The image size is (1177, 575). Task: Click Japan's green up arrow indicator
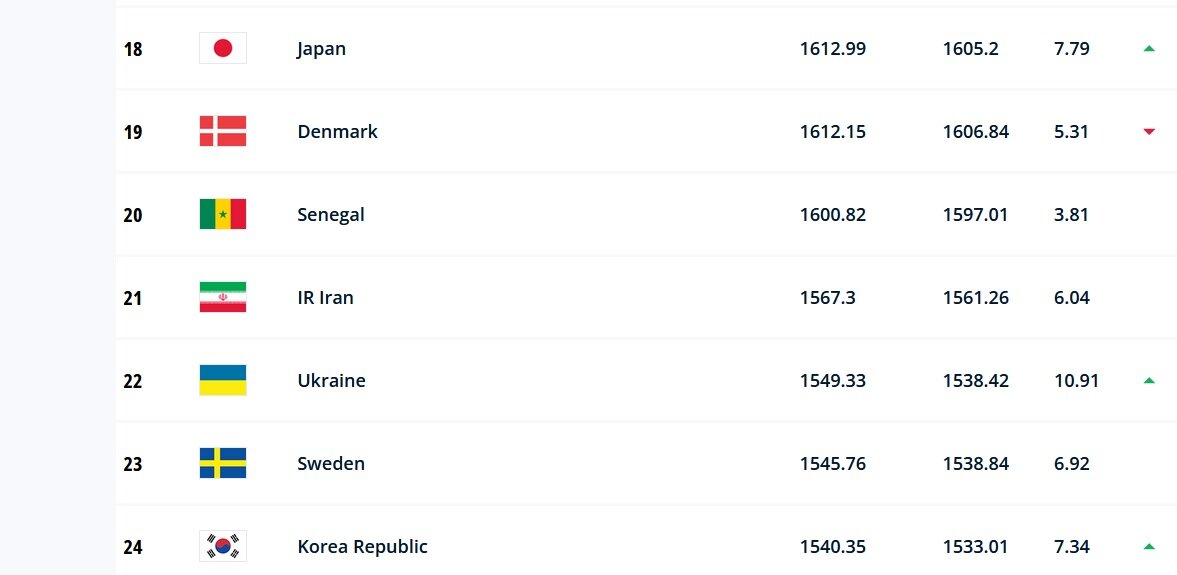[x=1149, y=48]
